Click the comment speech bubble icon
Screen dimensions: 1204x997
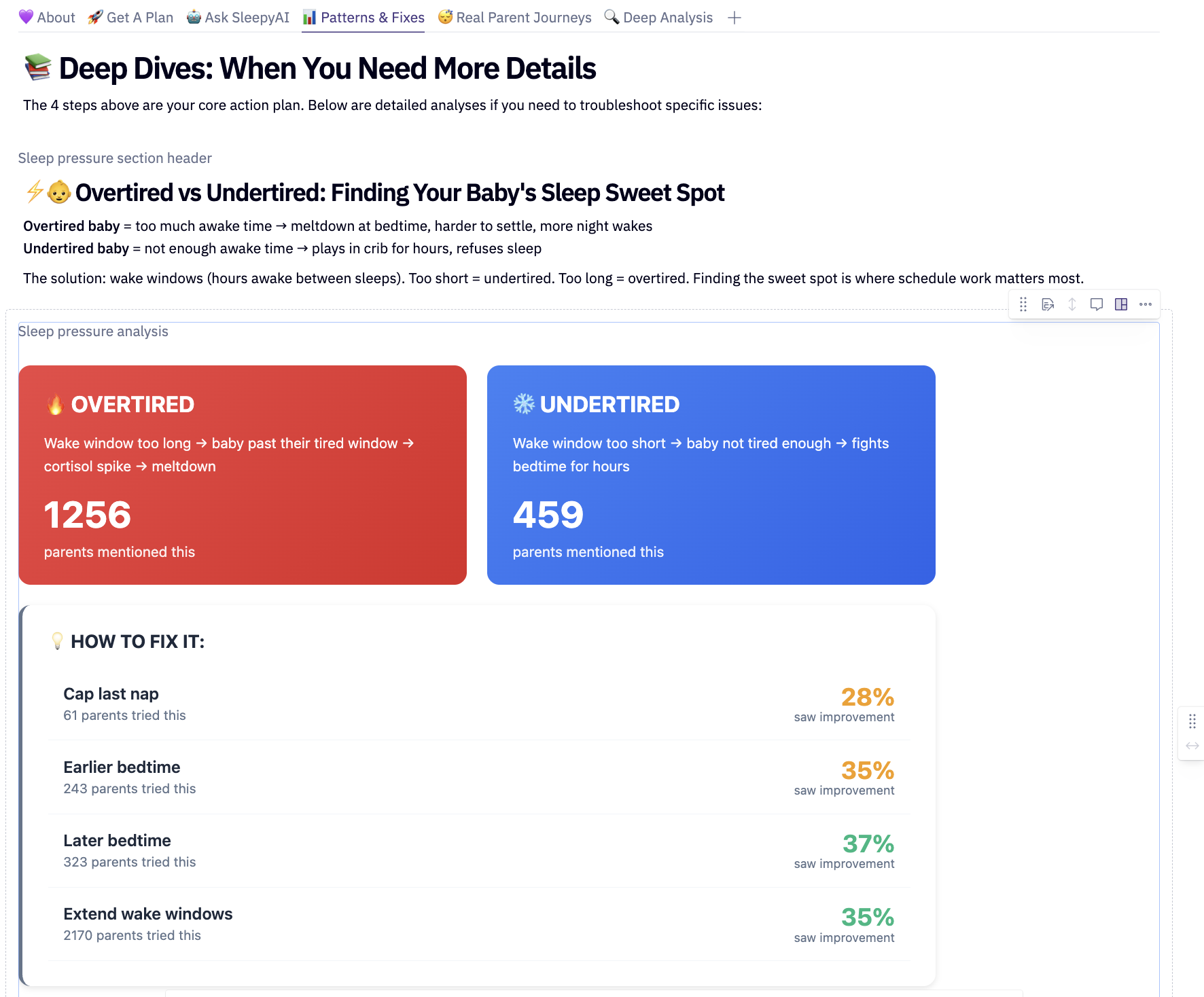(x=1097, y=304)
